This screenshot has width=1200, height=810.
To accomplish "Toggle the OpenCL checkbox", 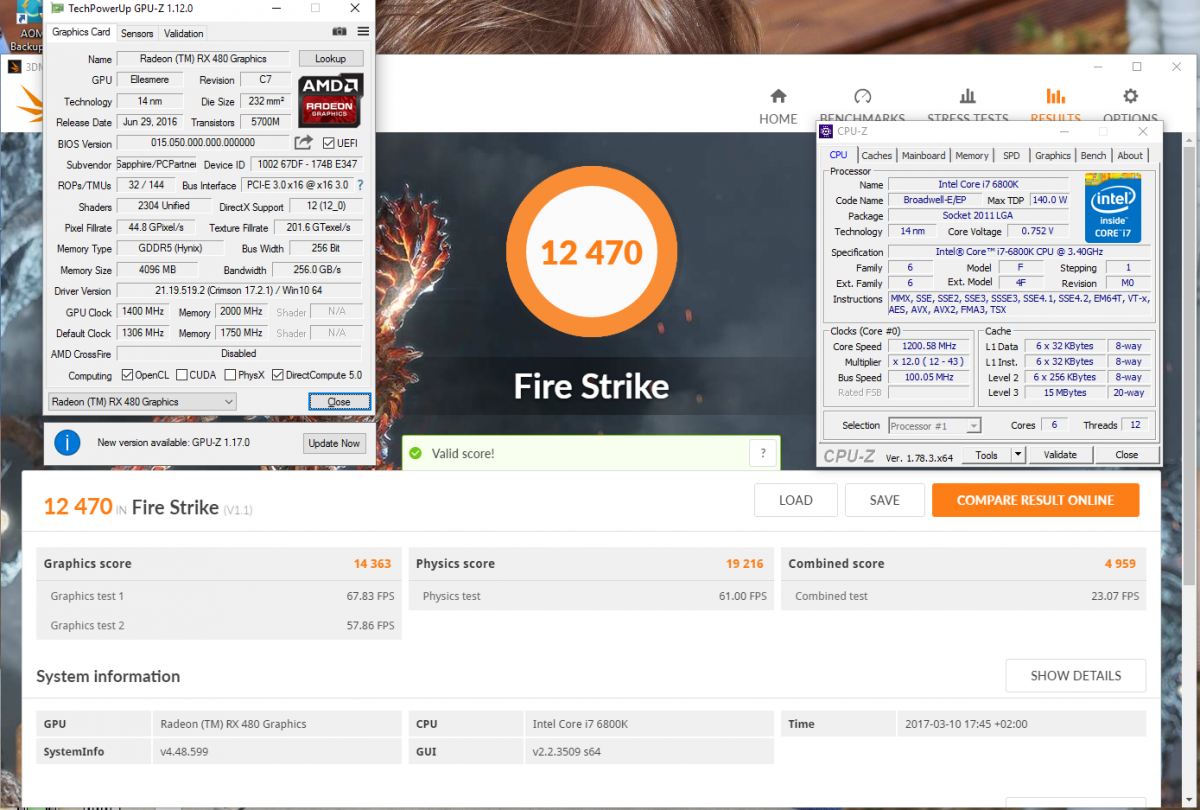I will click(127, 375).
